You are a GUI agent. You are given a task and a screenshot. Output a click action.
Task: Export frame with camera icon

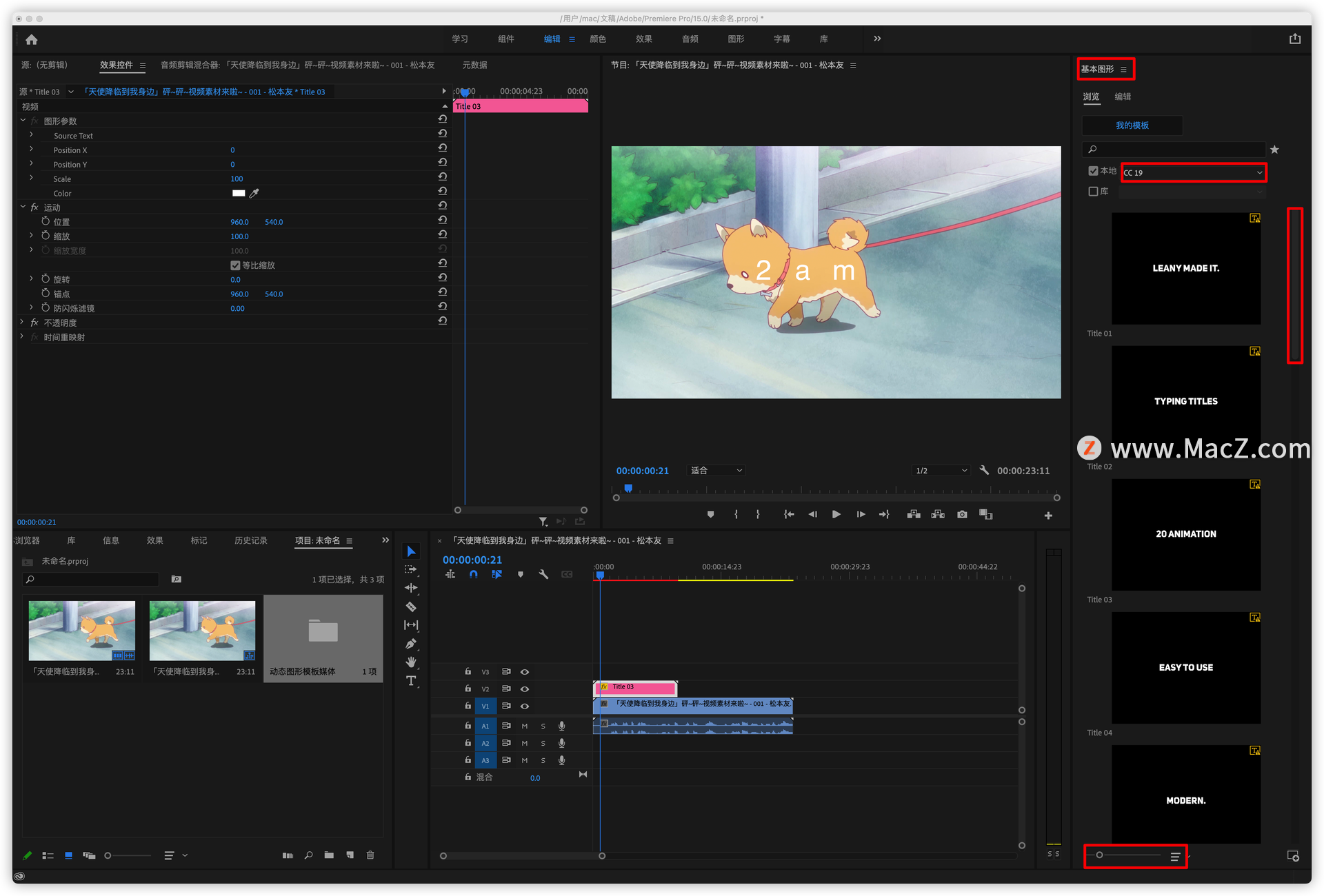(962, 514)
